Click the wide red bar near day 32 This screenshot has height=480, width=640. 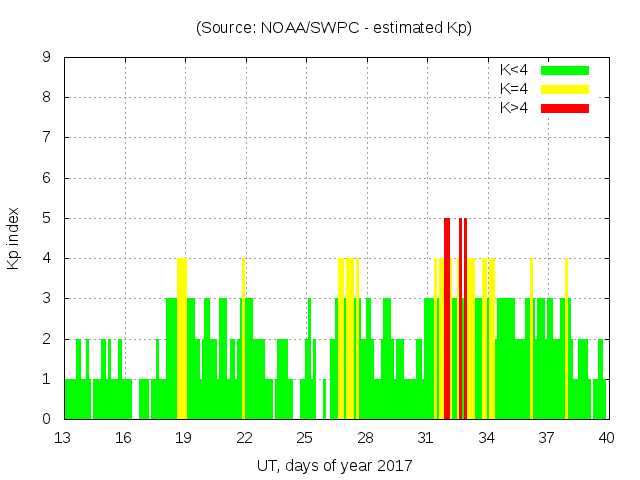[447, 318]
